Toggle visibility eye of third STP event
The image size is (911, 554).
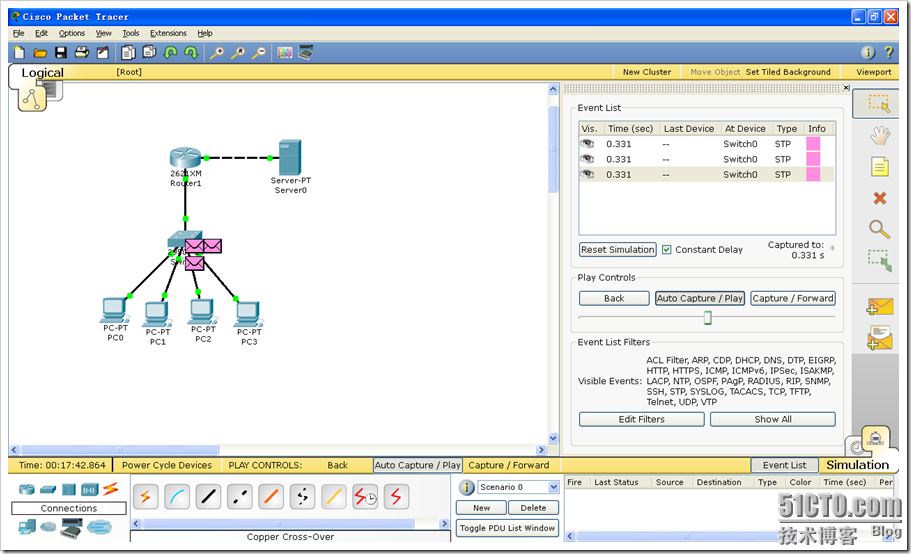pyautogui.click(x=587, y=174)
